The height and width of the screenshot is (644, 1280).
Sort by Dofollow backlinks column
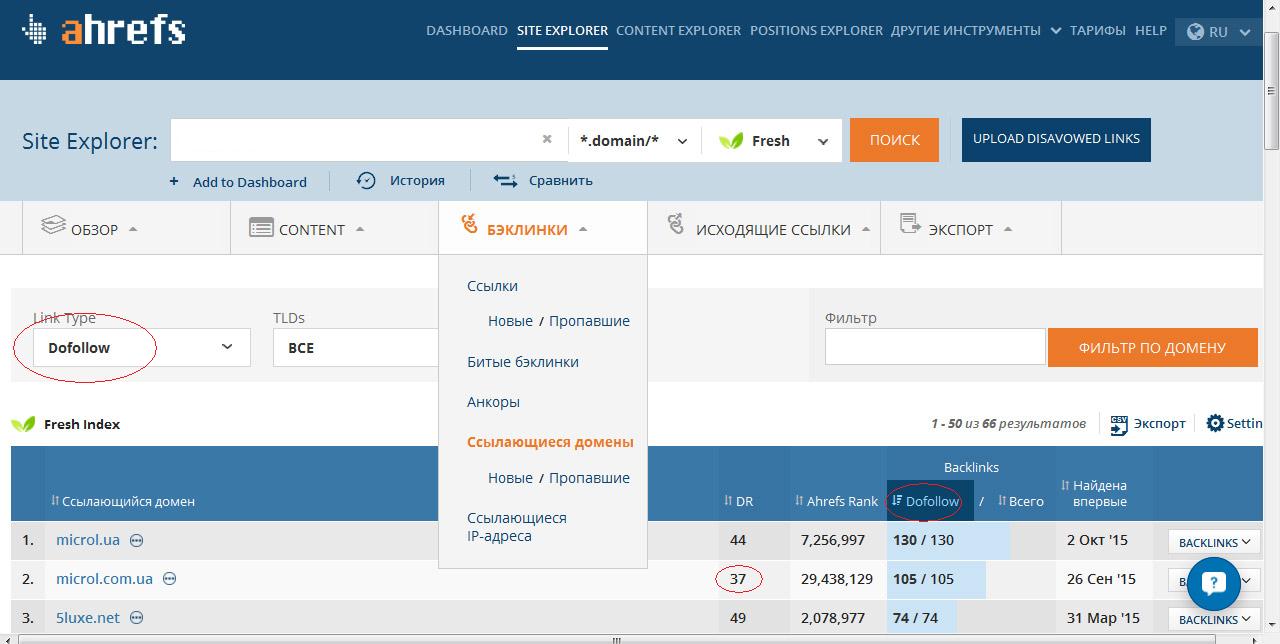[925, 501]
